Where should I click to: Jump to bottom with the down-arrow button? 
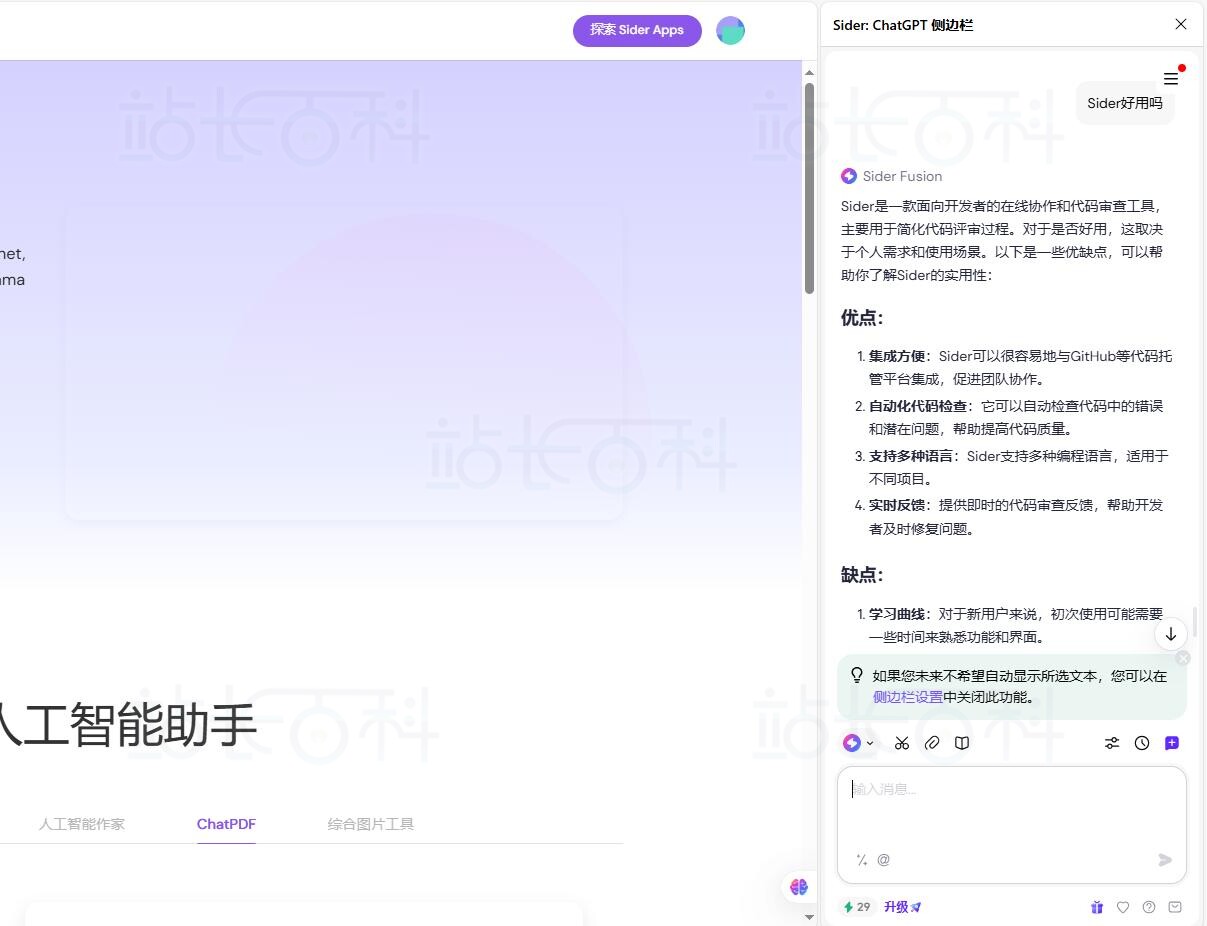point(1171,634)
